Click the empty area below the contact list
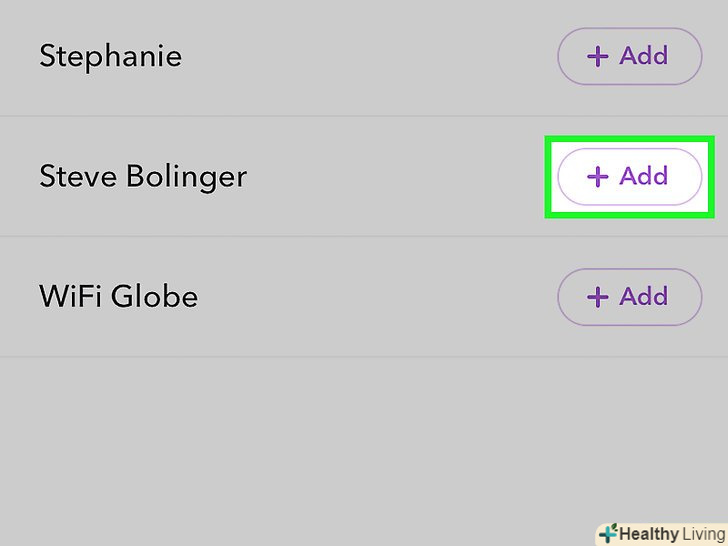The height and width of the screenshot is (546, 728). tap(300, 450)
